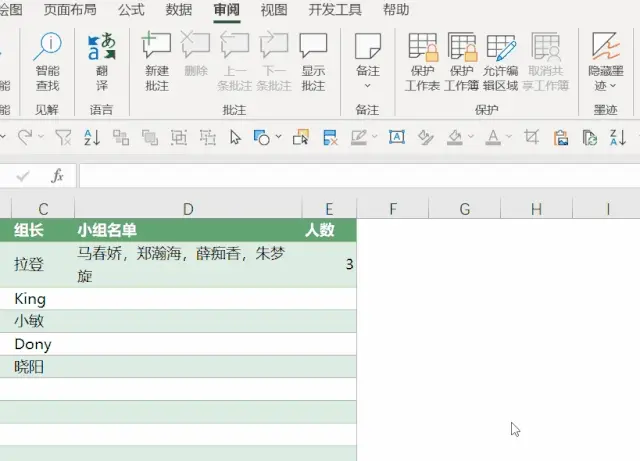
Task: Insert a text box
Action: pyautogui.click(x=397, y=137)
